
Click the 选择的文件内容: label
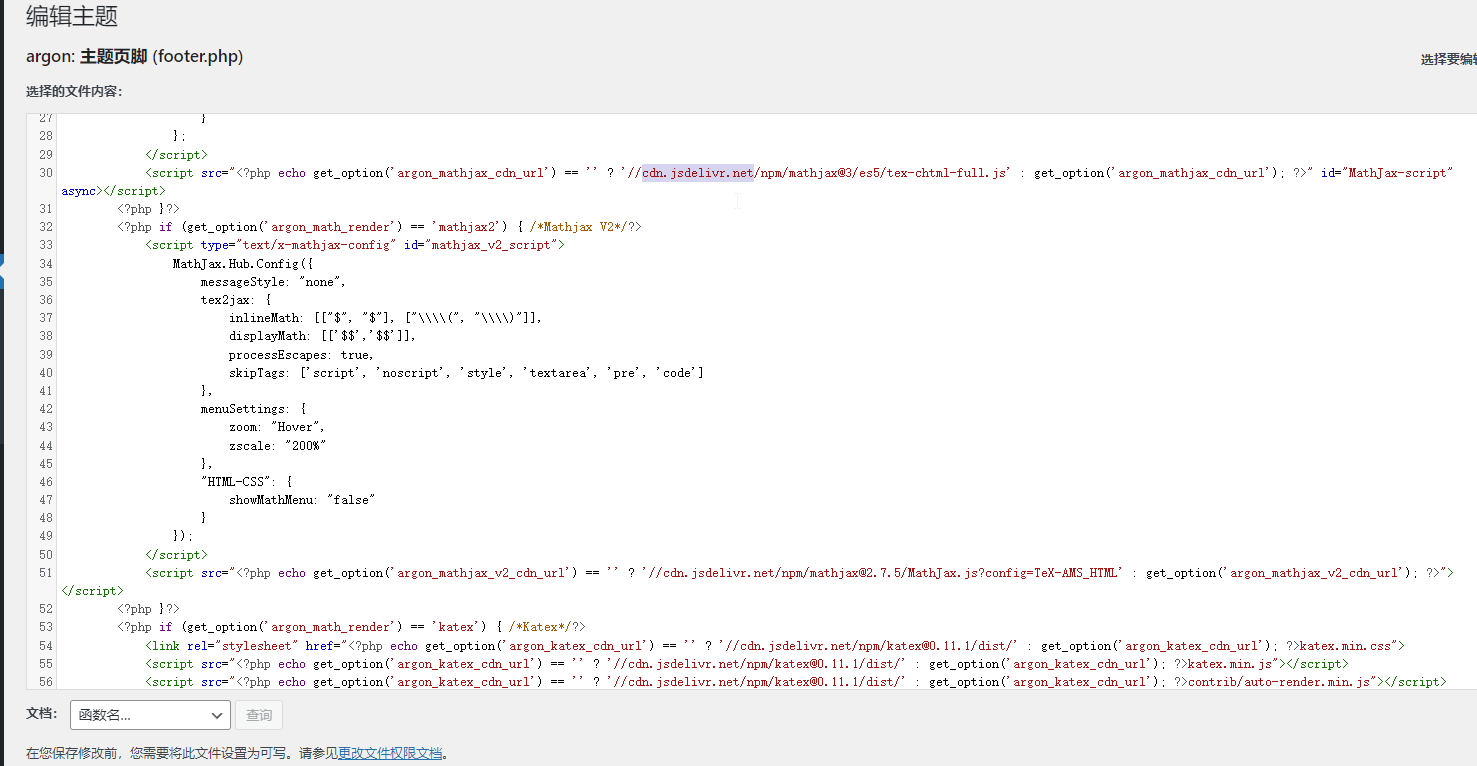tap(74, 91)
